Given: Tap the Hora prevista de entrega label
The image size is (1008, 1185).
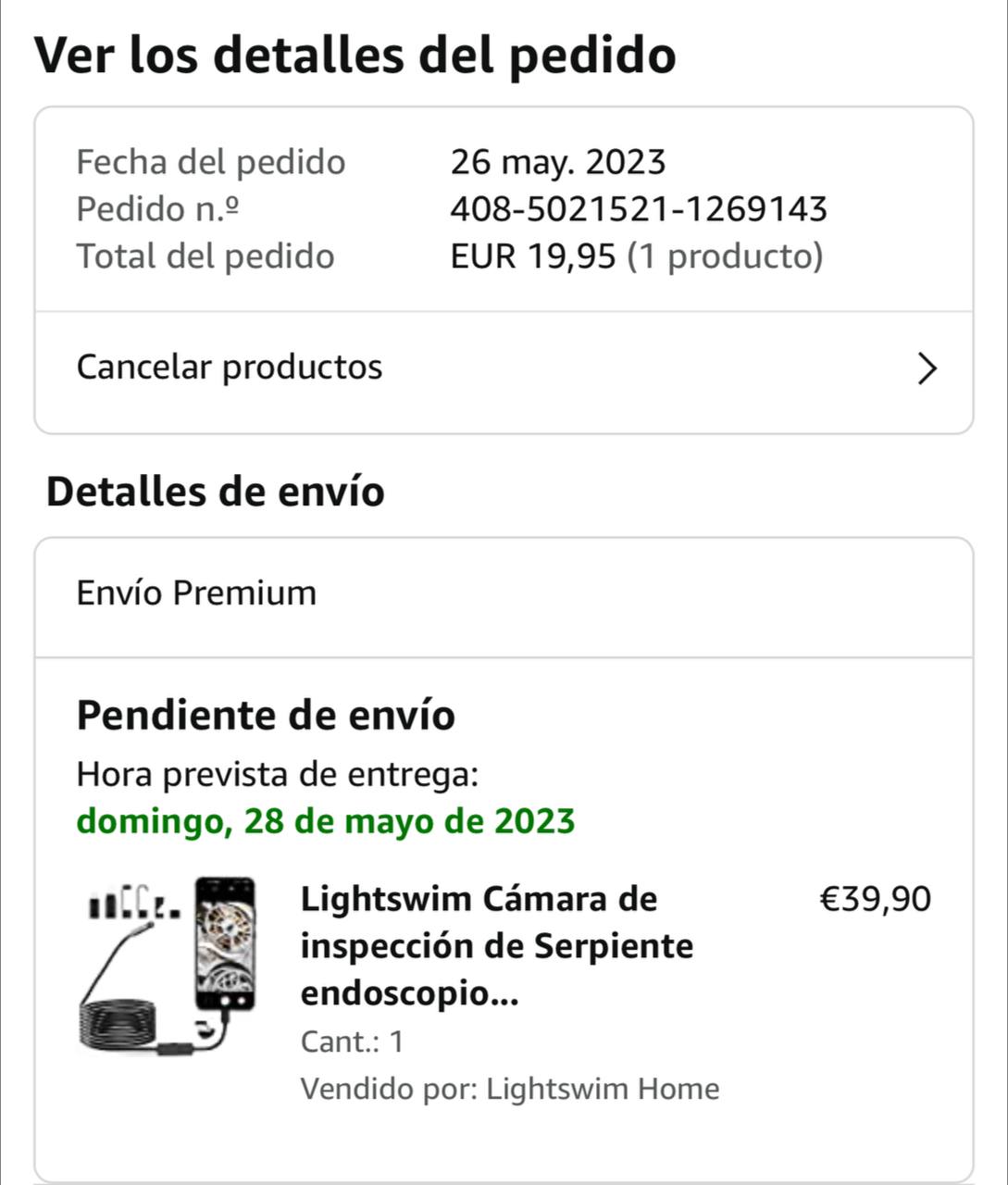Looking at the screenshot, I should pyautogui.click(x=277, y=774).
